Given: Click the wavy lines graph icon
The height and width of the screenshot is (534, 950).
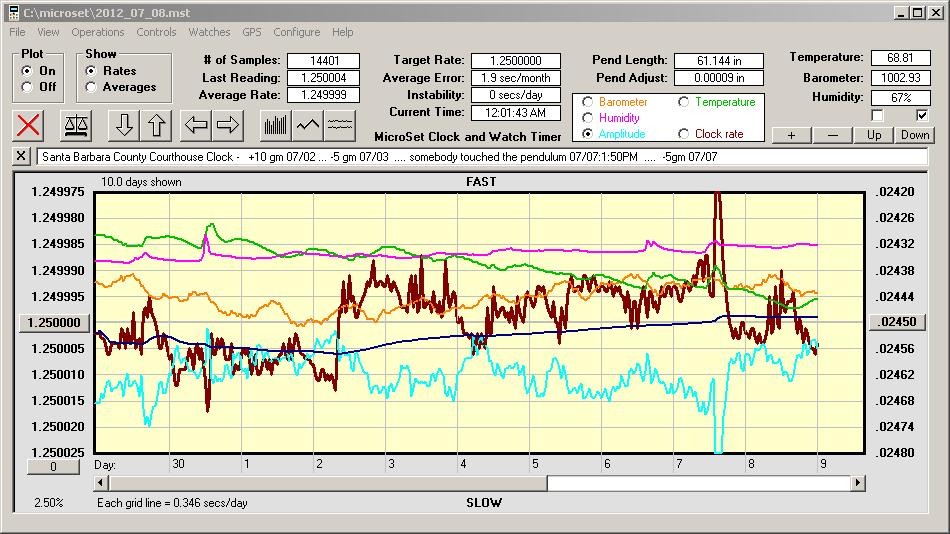Looking at the screenshot, I should 341,126.
